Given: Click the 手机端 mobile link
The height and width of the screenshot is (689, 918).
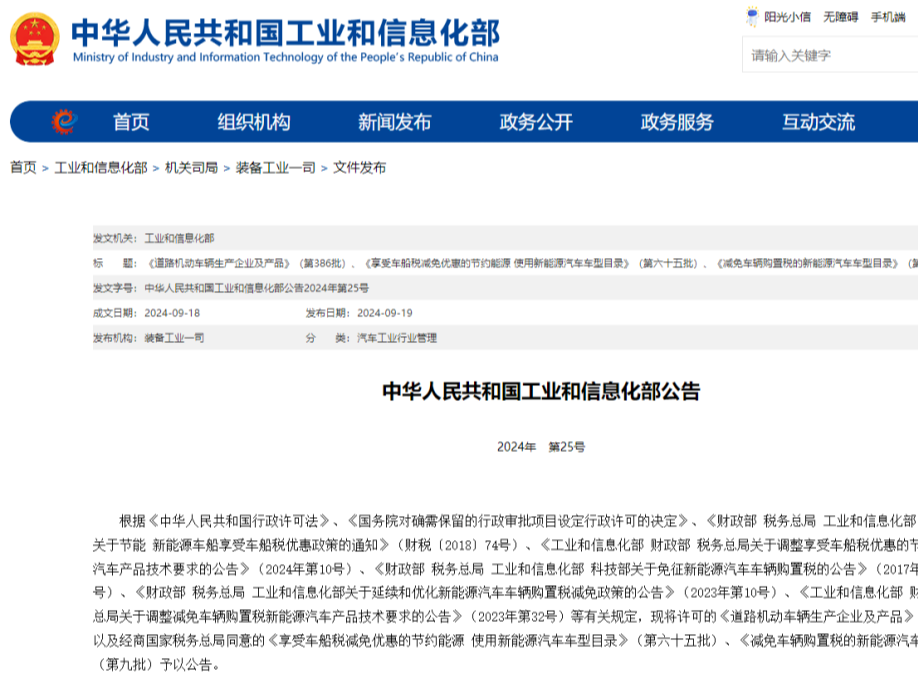Looking at the screenshot, I should click(x=888, y=17).
